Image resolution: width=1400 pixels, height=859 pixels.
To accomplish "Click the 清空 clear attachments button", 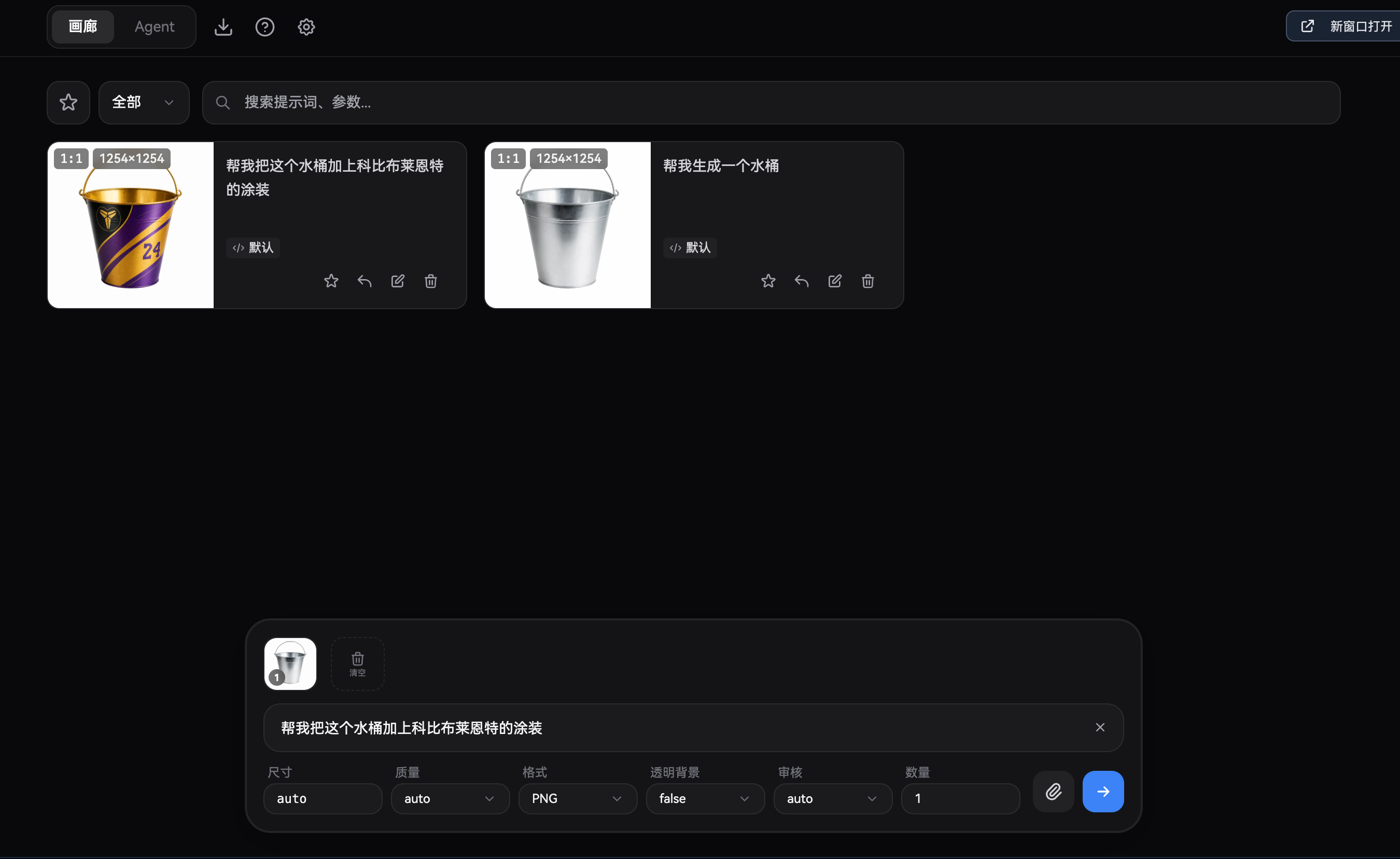I will (357, 664).
